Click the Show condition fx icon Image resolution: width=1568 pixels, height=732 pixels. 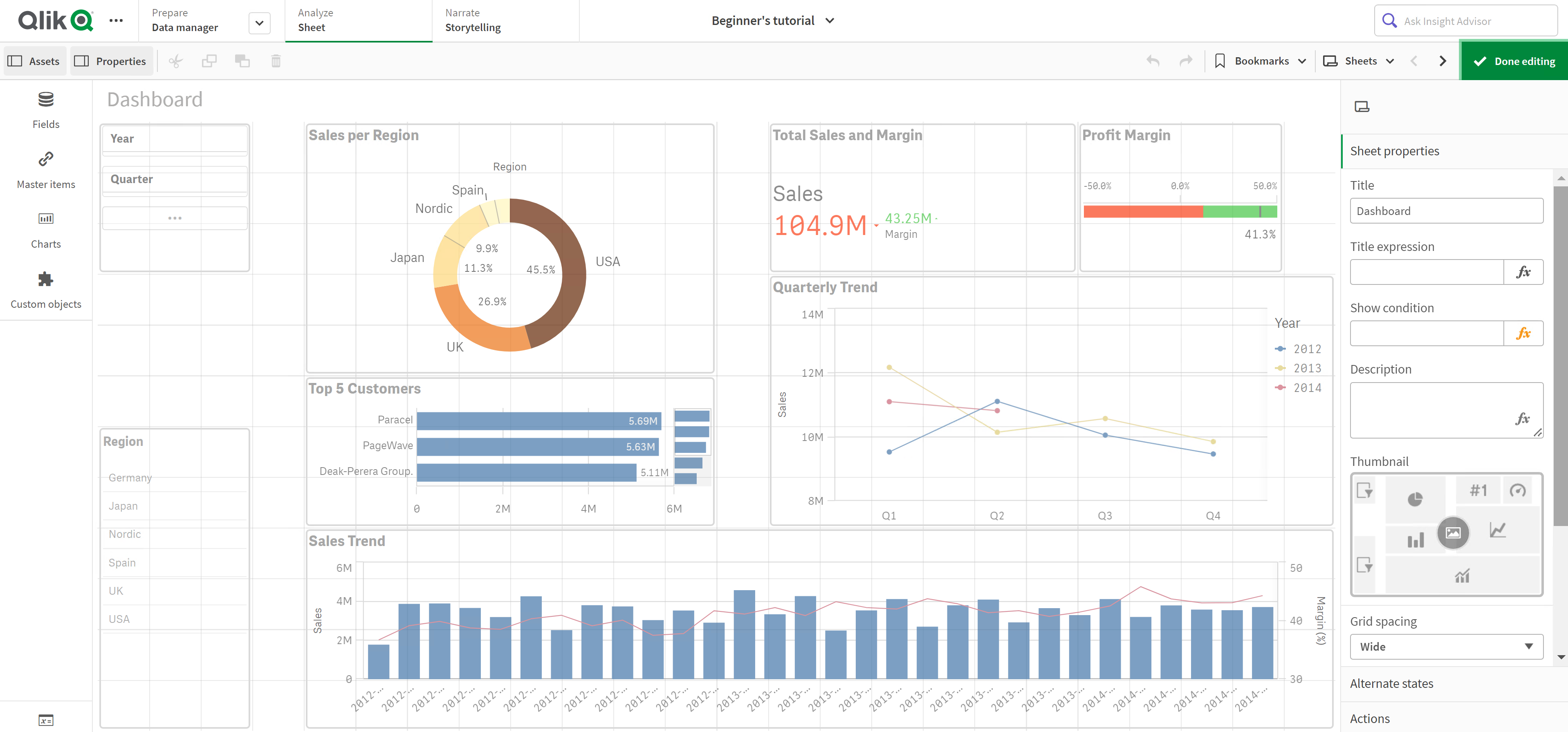[x=1524, y=333]
